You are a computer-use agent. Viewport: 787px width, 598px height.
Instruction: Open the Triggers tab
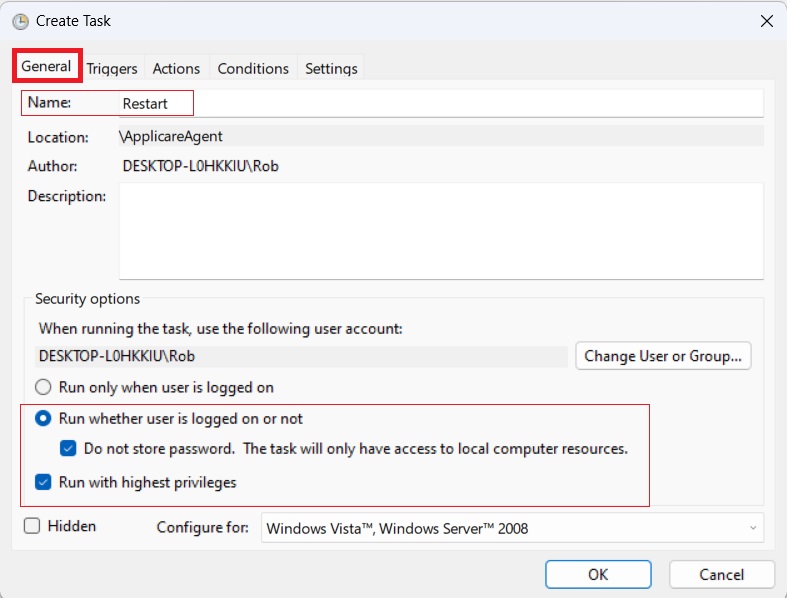(x=112, y=69)
